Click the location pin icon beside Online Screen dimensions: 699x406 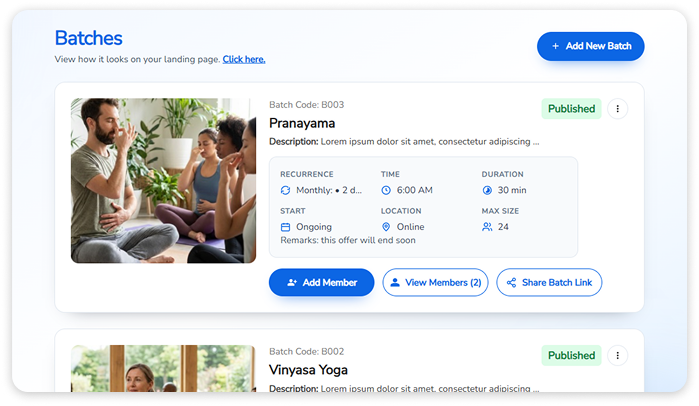click(x=386, y=227)
